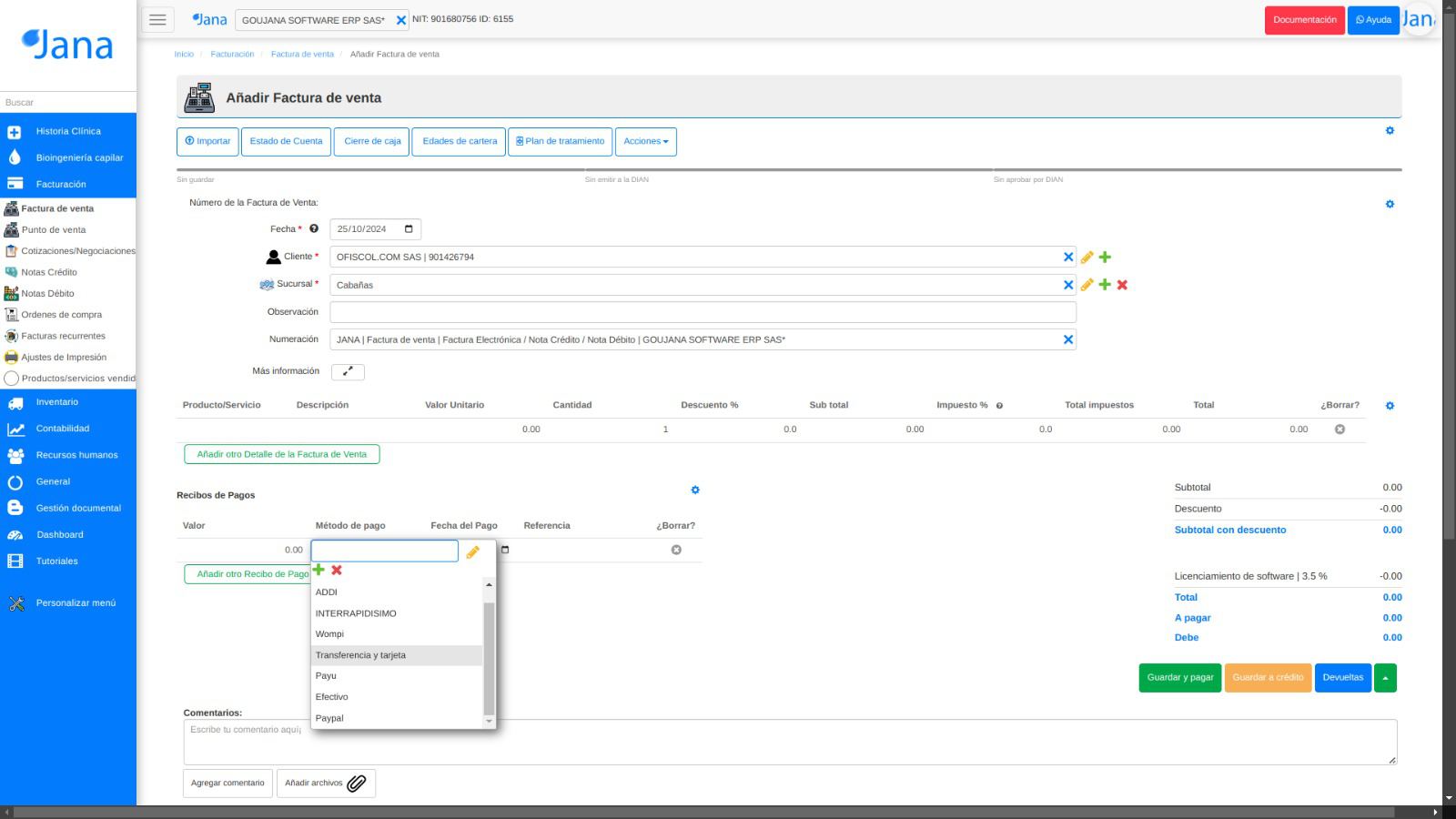The width and height of the screenshot is (1456, 819).
Task: Clear the Cliente field with the X
Action: click(1068, 258)
